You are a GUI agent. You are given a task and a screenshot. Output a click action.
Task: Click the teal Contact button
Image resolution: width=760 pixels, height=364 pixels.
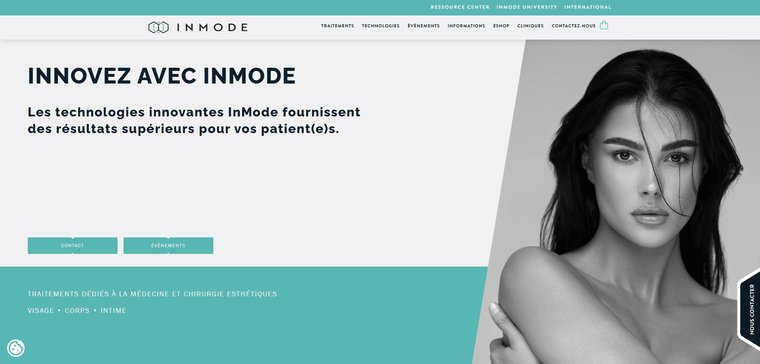pos(72,245)
